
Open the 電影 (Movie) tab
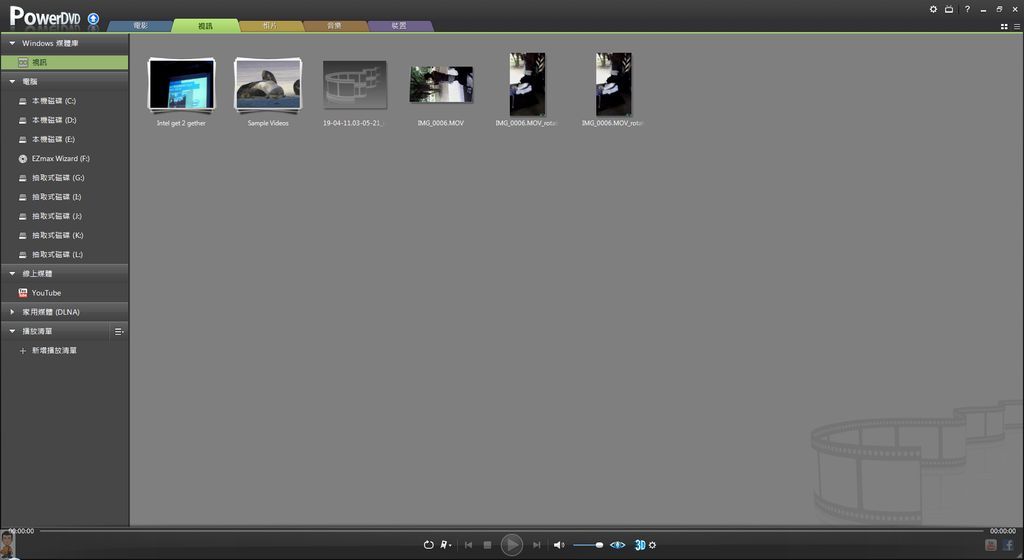click(x=140, y=25)
